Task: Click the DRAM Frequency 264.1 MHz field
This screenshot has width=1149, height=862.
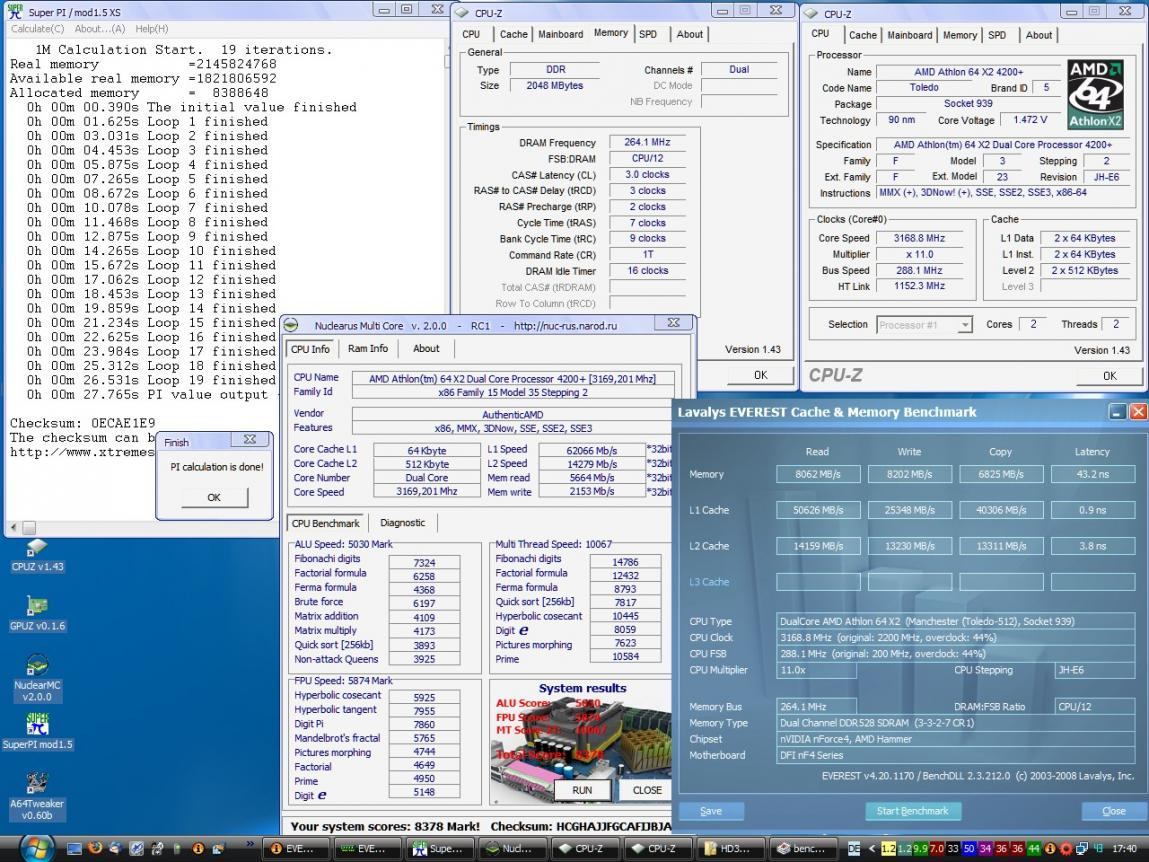Action: pos(647,142)
